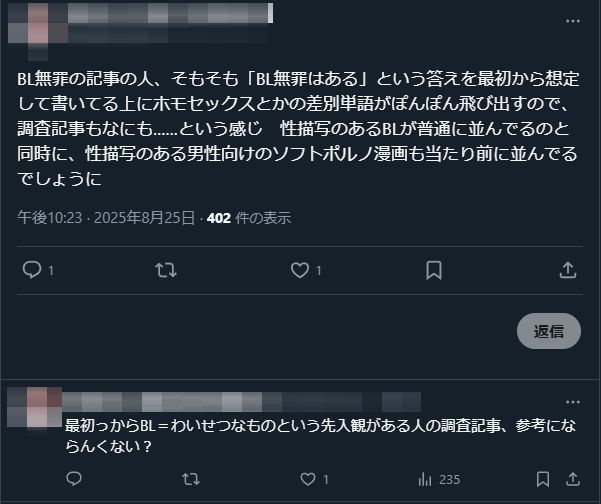Click the 返信 reply button

pyautogui.click(x=549, y=331)
